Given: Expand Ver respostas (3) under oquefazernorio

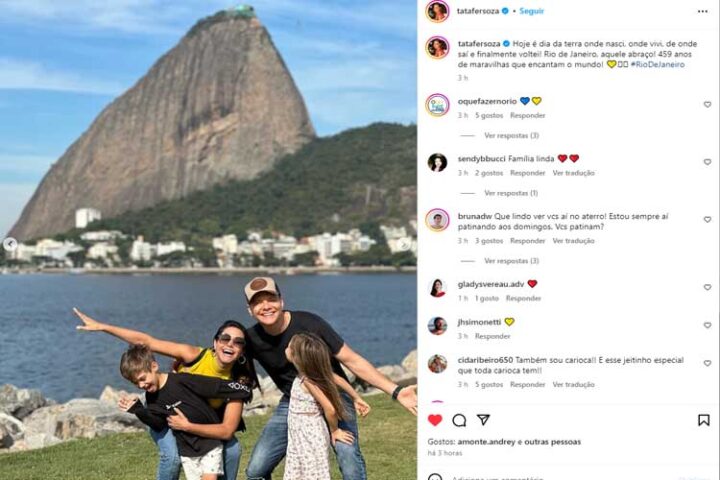Looking at the screenshot, I should click(x=511, y=136).
